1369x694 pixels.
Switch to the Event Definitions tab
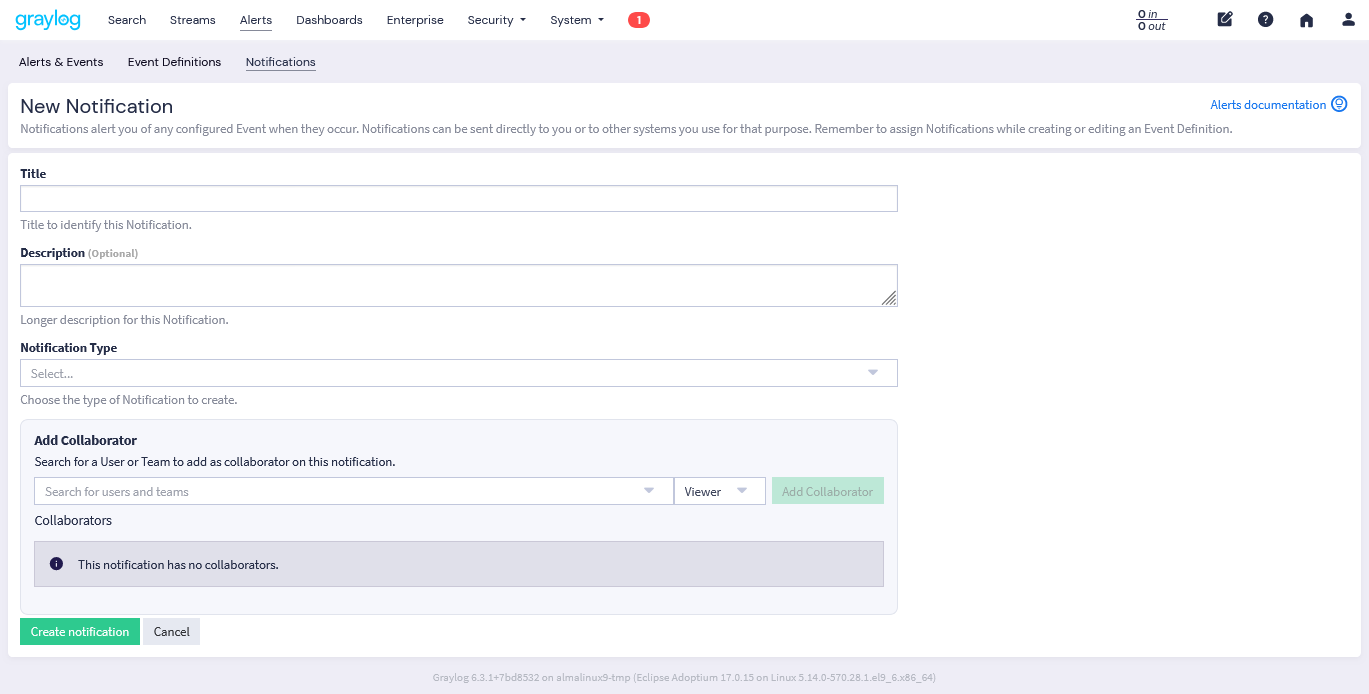click(x=174, y=62)
